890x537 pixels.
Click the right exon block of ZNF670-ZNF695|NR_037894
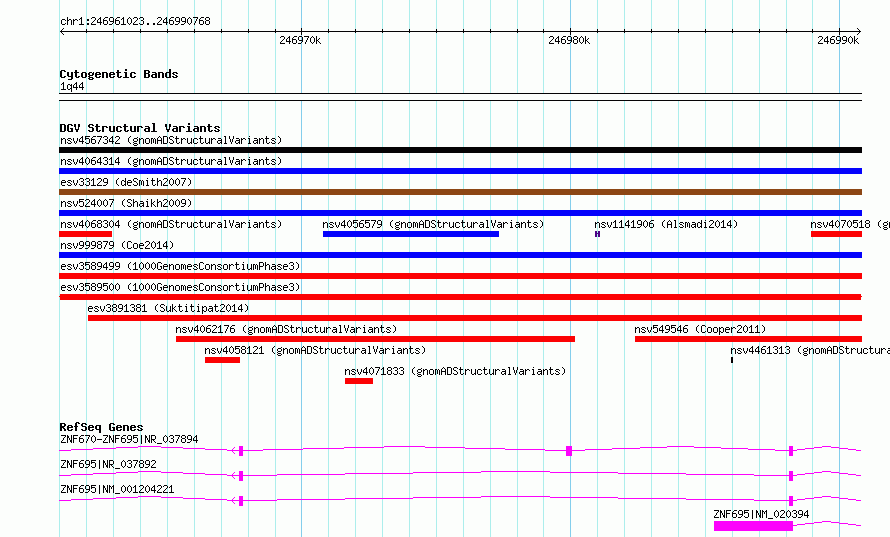791,451
